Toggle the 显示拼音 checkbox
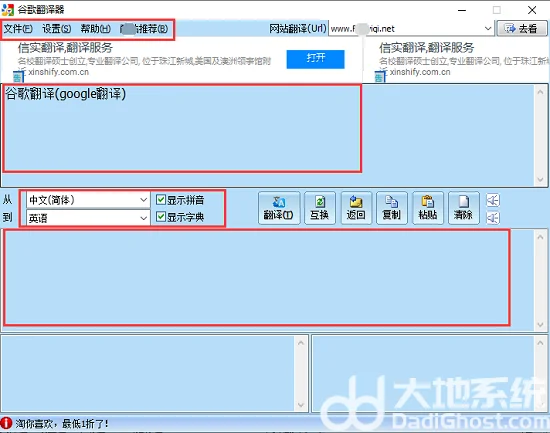 [x=161, y=200]
